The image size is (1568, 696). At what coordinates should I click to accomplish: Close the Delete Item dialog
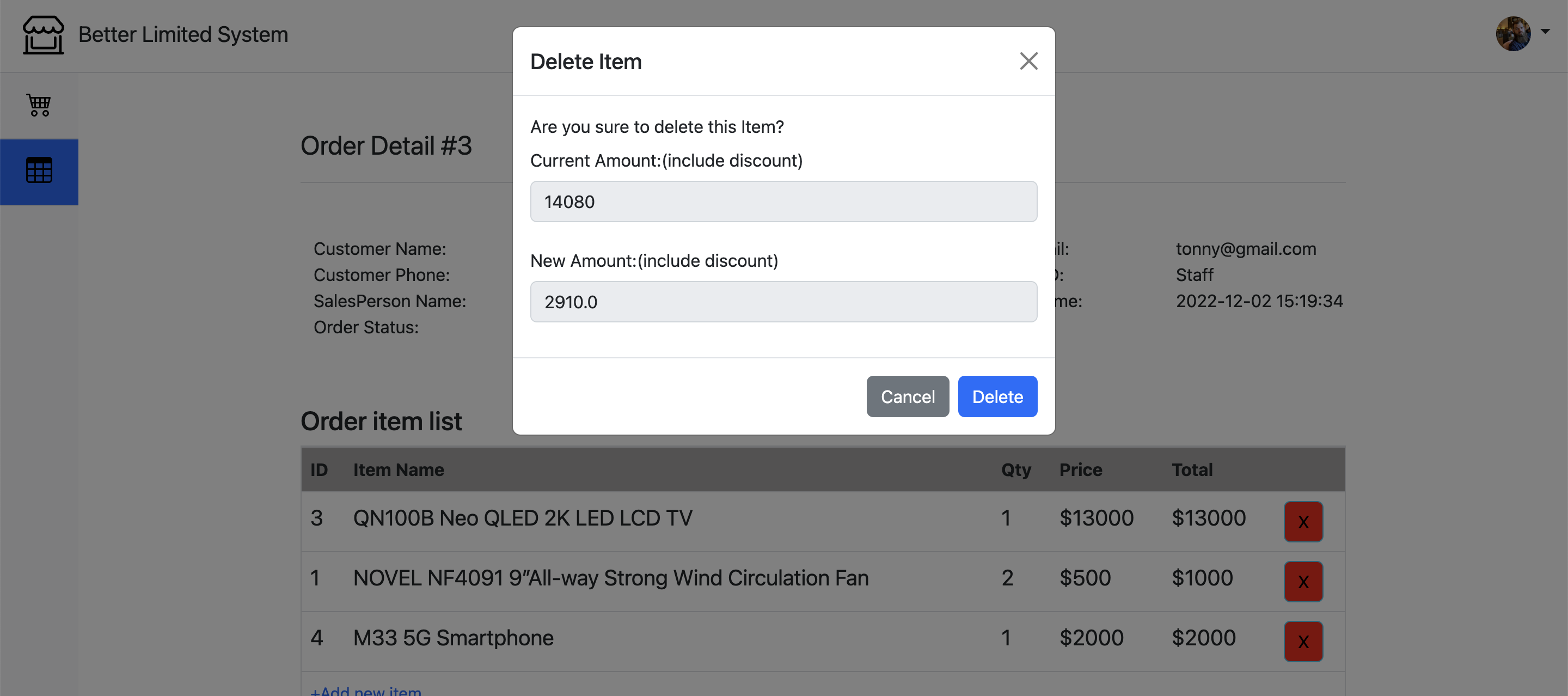1028,61
